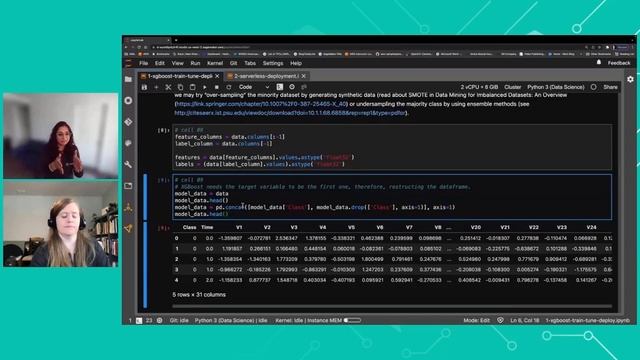The width and height of the screenshot is (640, 360).
Task: Insert a new cell with the plus icon
Action: coord(156,87)
